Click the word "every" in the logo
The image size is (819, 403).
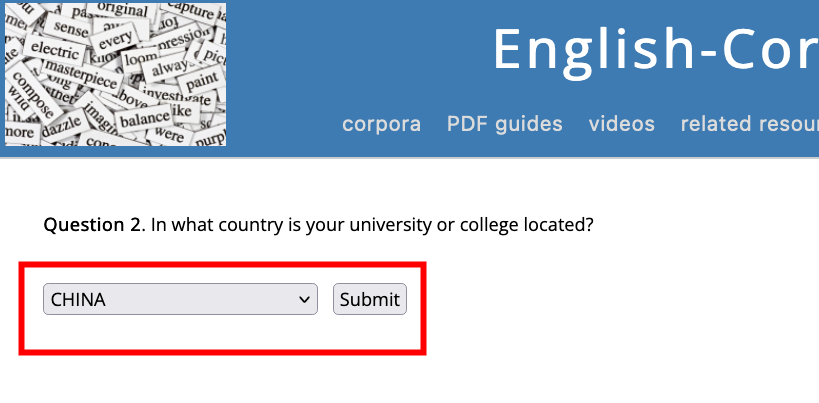click(x=116, y=39)
